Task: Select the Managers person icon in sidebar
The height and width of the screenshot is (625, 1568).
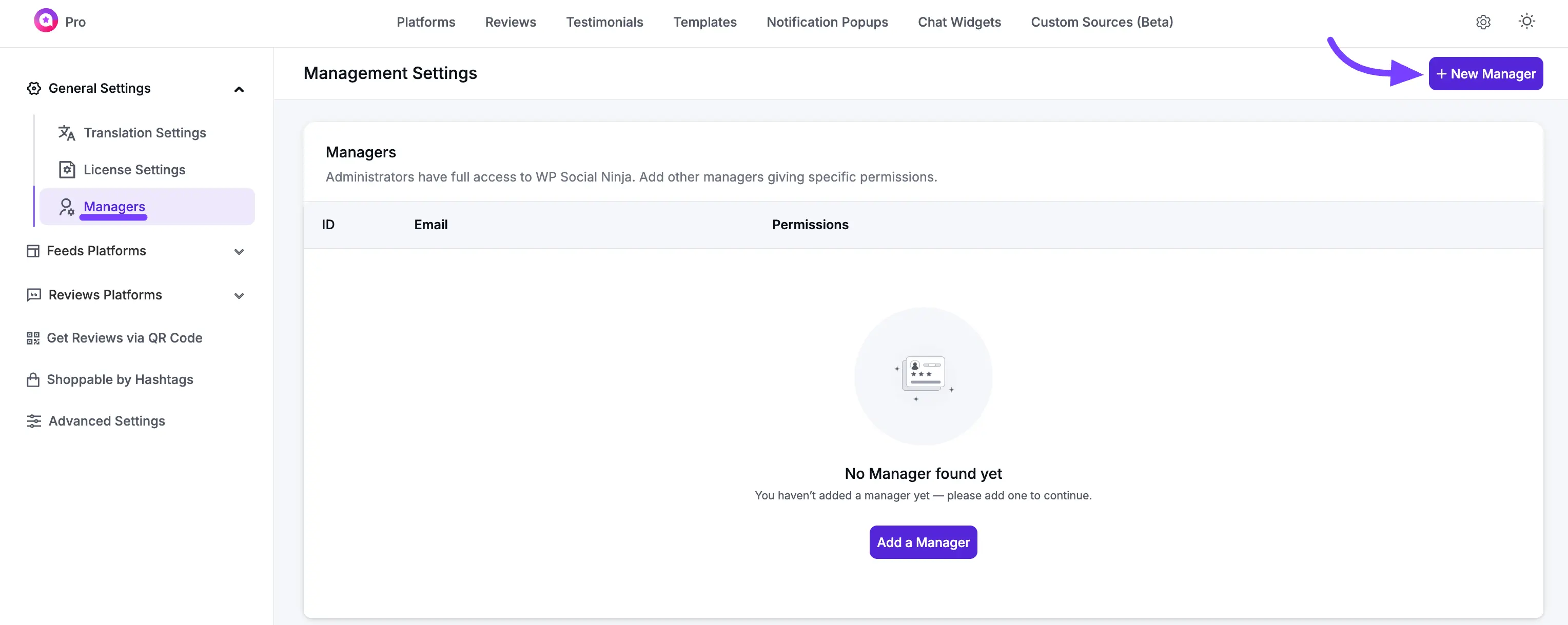Action: click(x=66, y=206)
